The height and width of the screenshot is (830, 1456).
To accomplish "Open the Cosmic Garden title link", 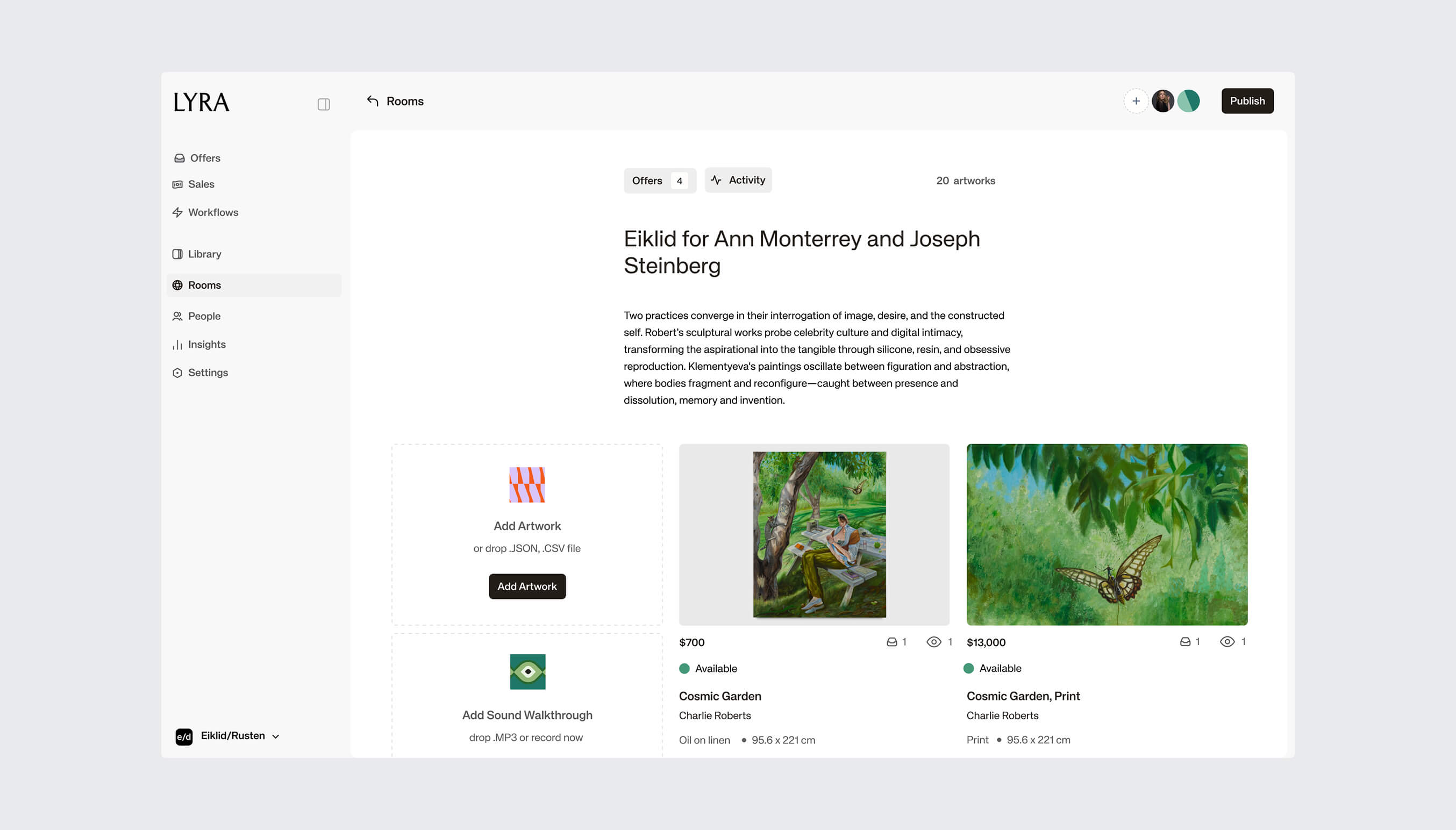I will (x=720, y=696).
